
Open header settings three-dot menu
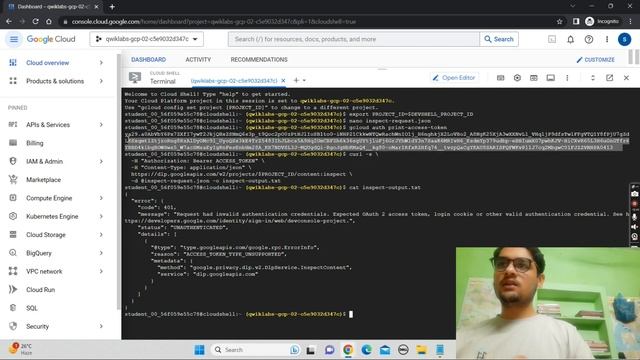(x=607, y=39)
